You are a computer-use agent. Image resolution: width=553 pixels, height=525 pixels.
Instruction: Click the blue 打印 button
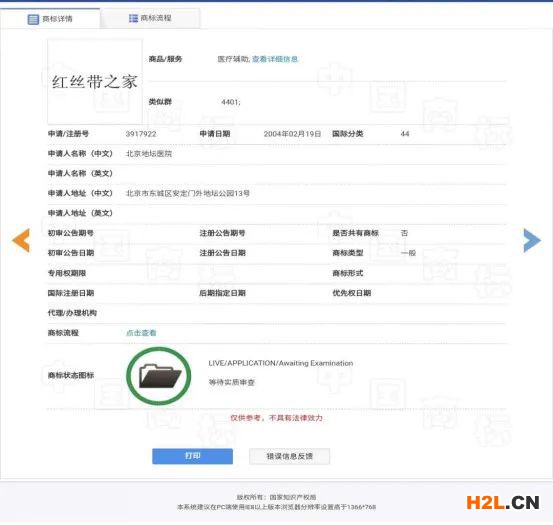tap(192, 456)
